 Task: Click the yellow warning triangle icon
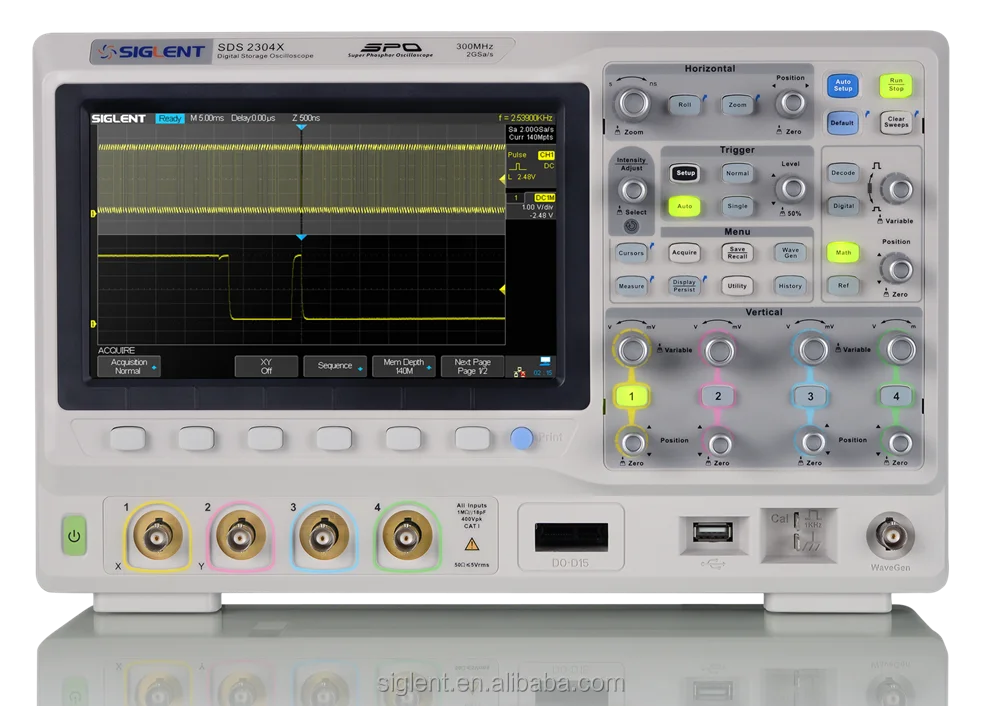[472, 544]
